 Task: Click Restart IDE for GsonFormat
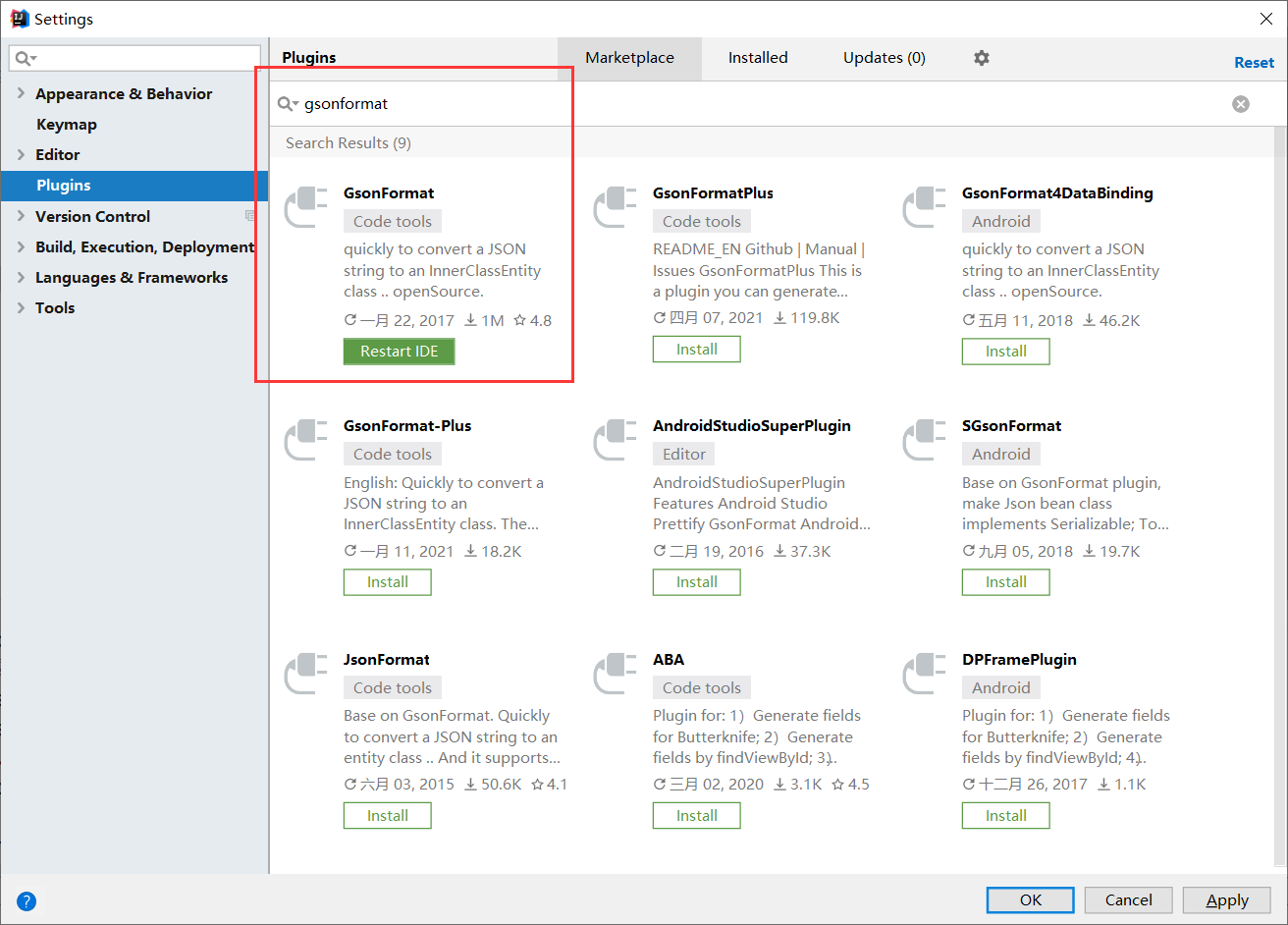(x=399, y=352)
